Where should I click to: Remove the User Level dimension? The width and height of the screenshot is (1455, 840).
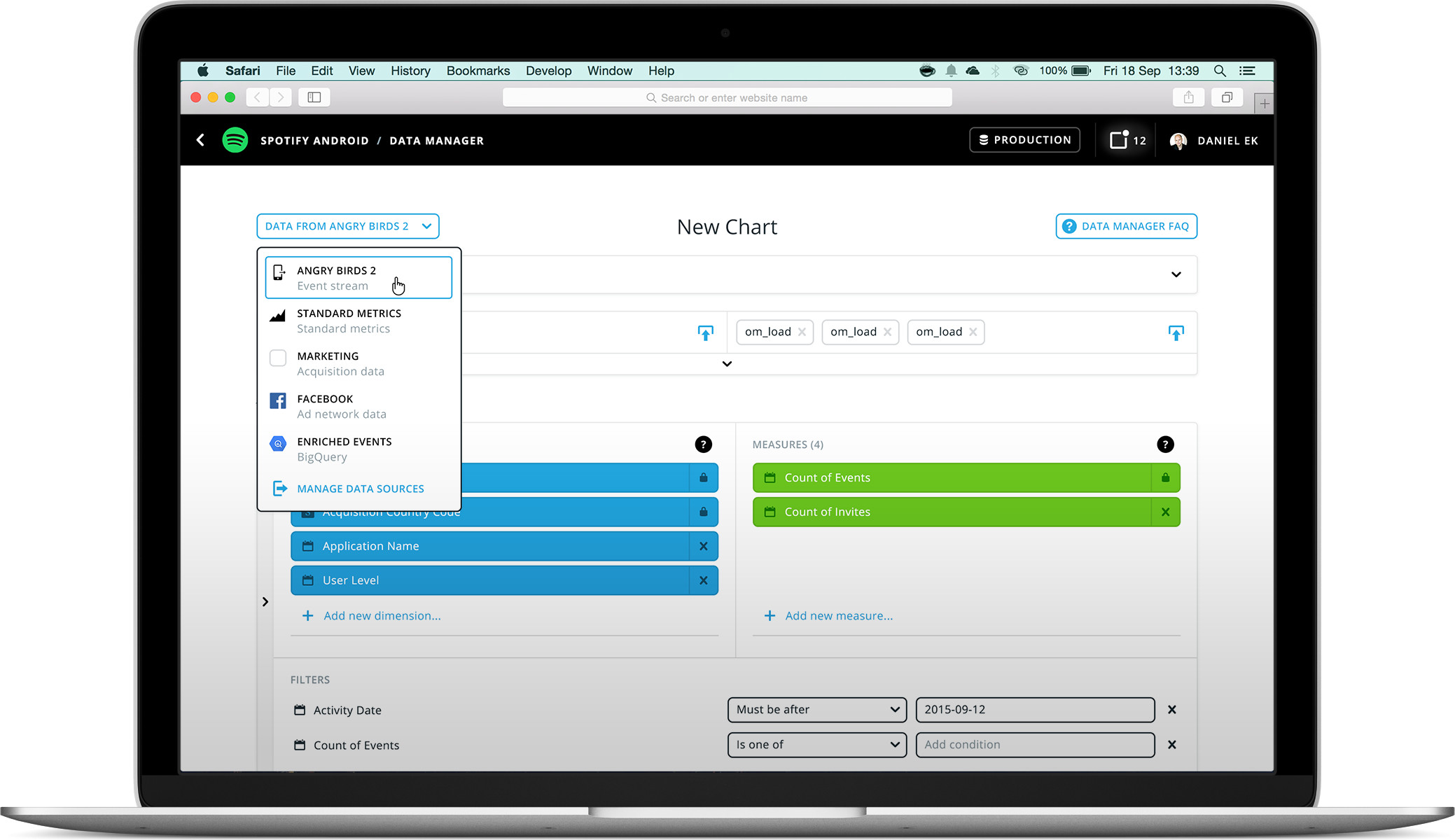click(x=703, y=580)
